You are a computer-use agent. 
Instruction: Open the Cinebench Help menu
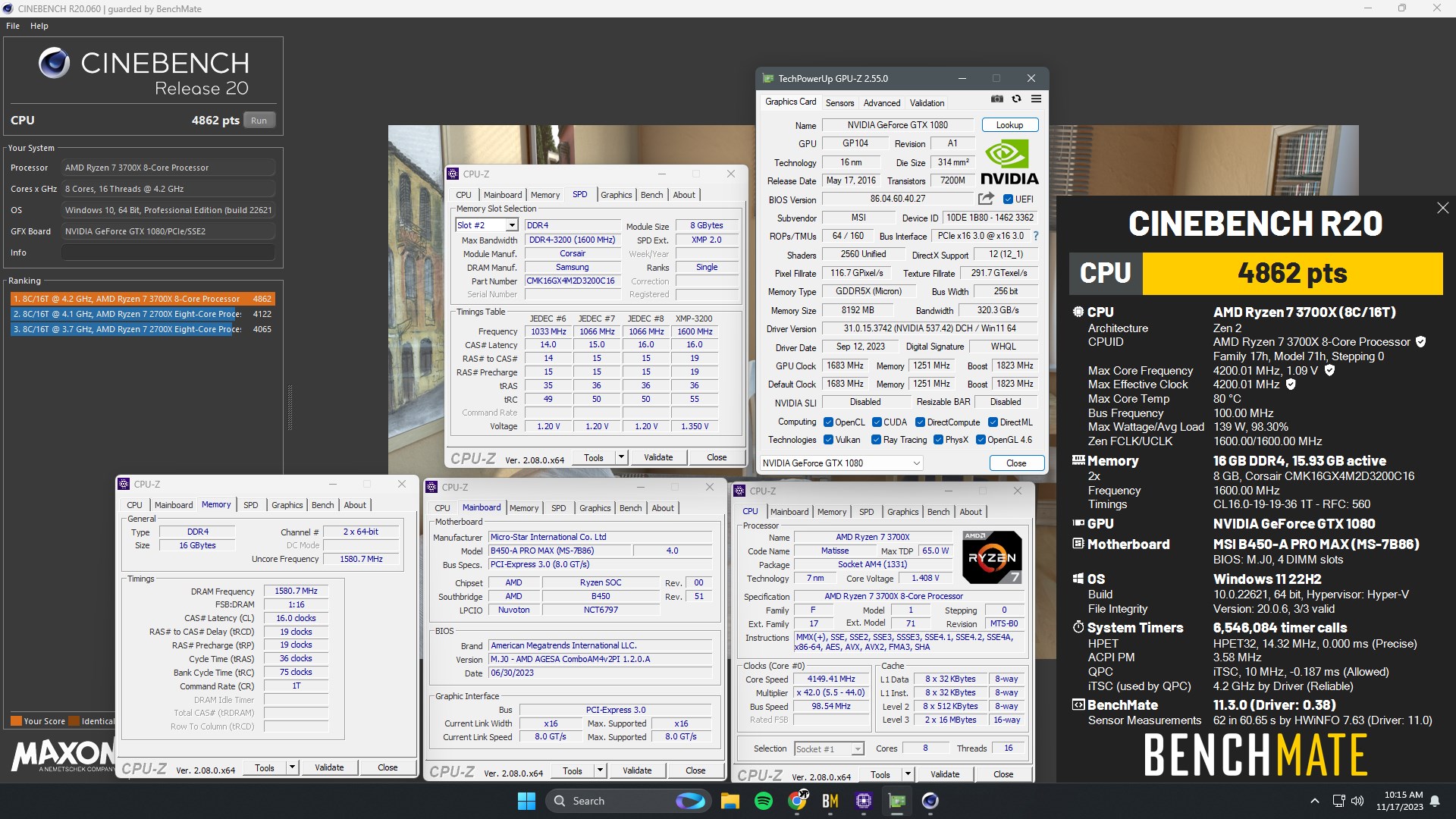pos(39,26)
